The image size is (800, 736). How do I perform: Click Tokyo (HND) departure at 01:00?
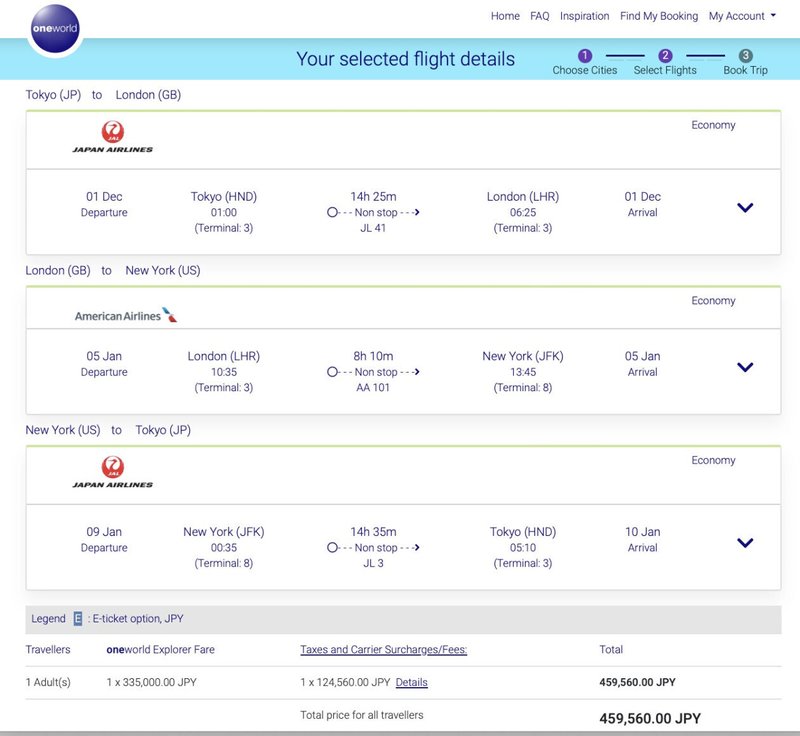click(223, 212)
